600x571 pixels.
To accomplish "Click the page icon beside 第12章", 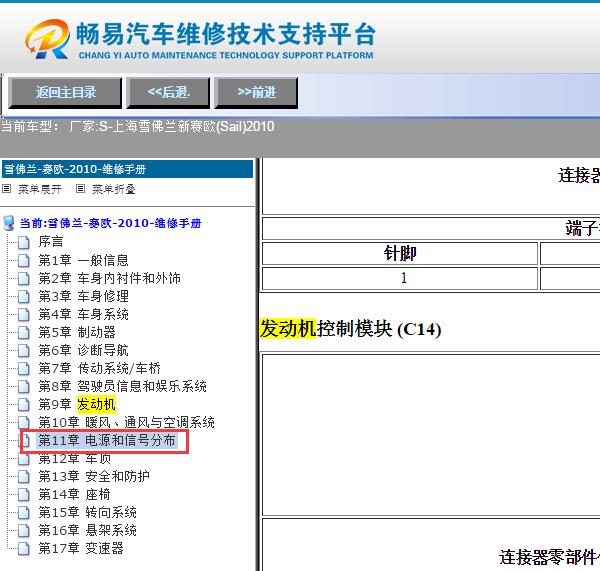I will [x=24, y=458].
